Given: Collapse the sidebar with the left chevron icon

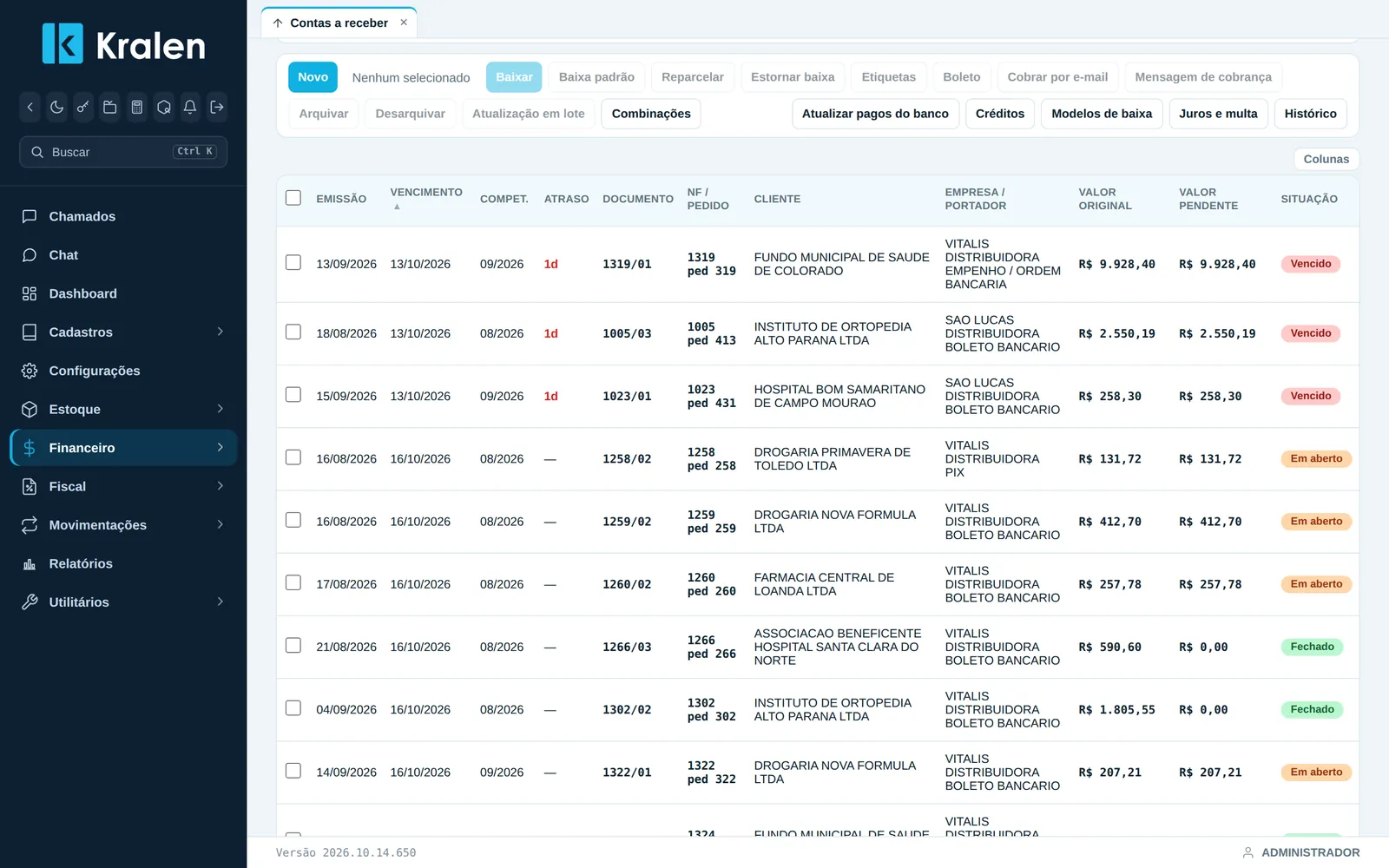Looking at the screenshot, I should pyautogui.click(x=30, y=108).
